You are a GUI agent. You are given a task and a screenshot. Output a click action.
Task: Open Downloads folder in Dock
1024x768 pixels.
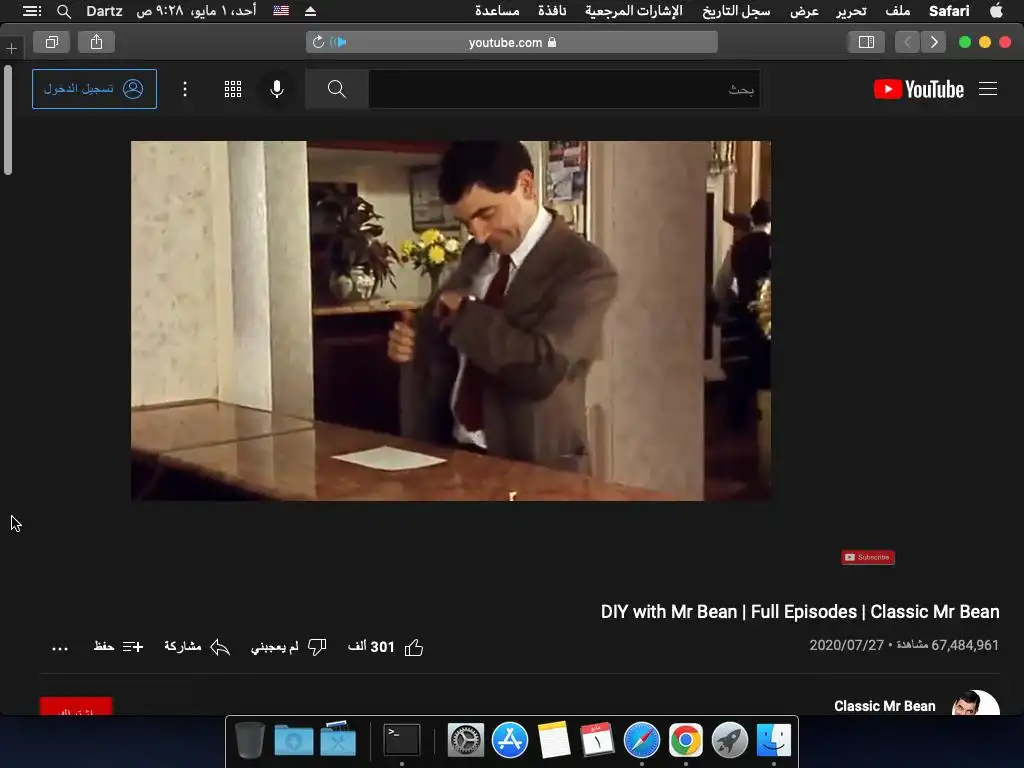pos(294,740)
